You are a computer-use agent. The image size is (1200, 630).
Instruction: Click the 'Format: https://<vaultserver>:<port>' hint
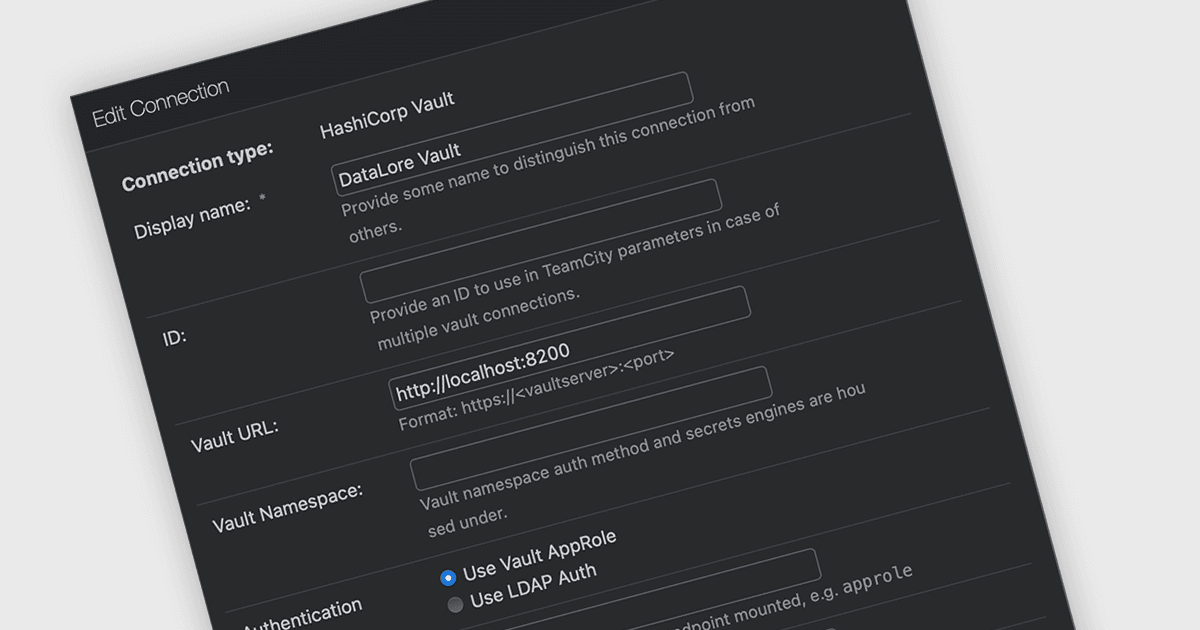[536, 389]
